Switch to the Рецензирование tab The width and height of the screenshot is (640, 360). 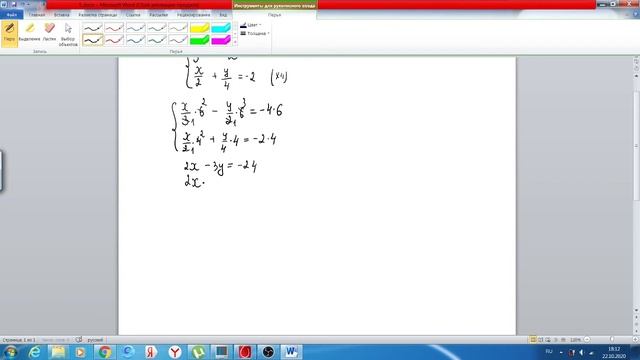coord(193,15)
